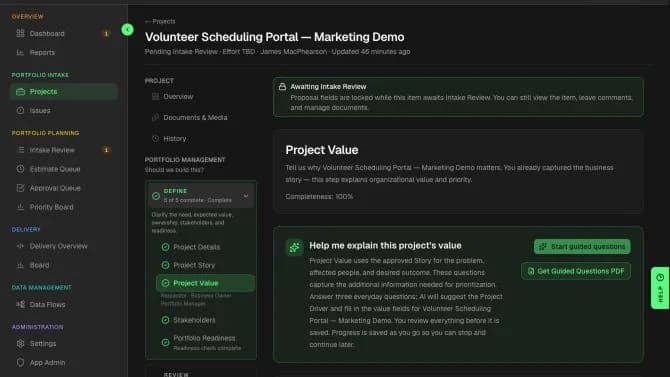Image resolution: width=670 pixels, height=377 pixels.
Task: Collapse the sidebar with the green circle toggle
Action: coord(127,29)
